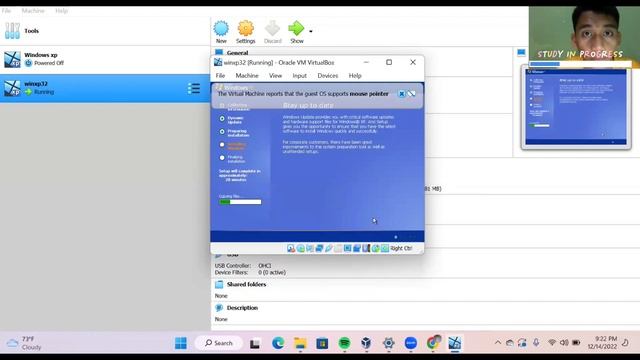Open Zoom from the taskbar
640x360 pixels.
point(411,343)
